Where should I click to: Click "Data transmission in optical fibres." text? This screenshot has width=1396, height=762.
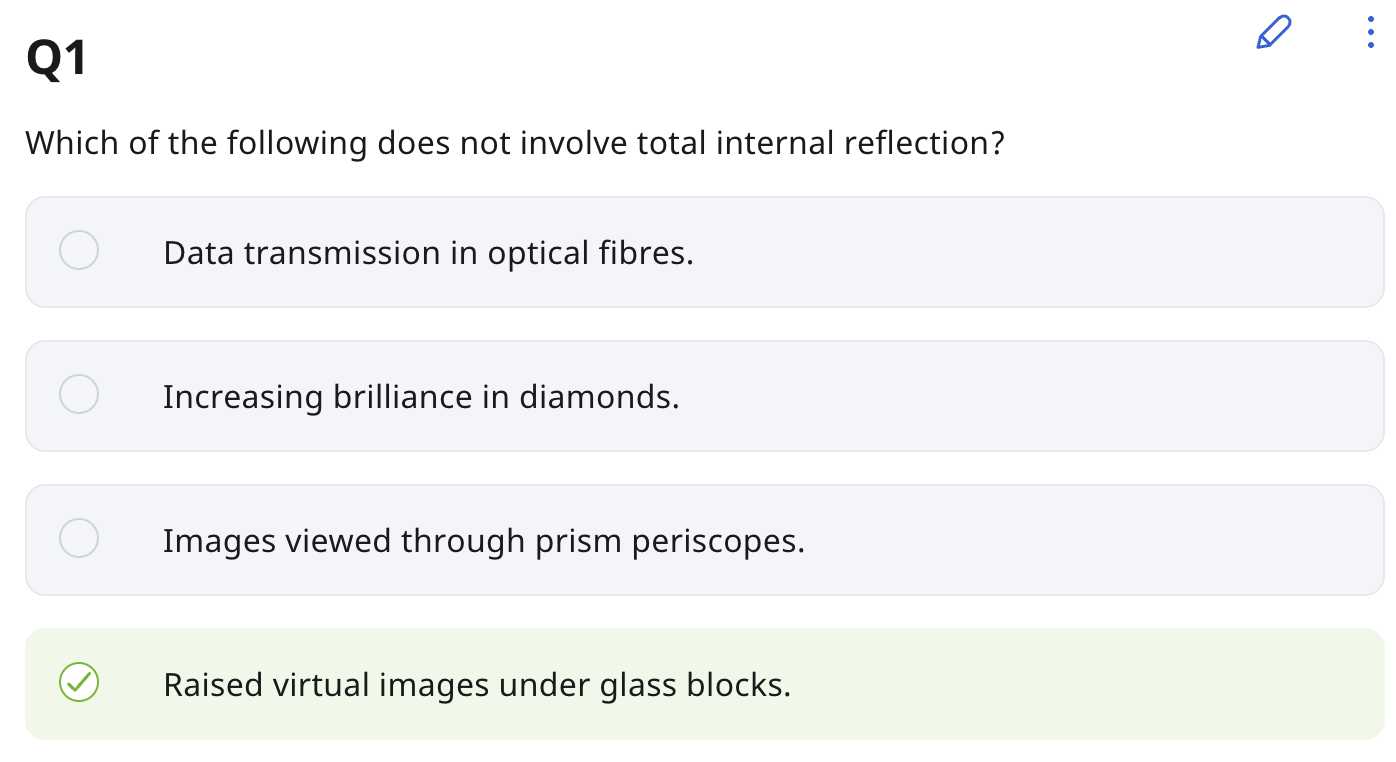coord(428,253)
